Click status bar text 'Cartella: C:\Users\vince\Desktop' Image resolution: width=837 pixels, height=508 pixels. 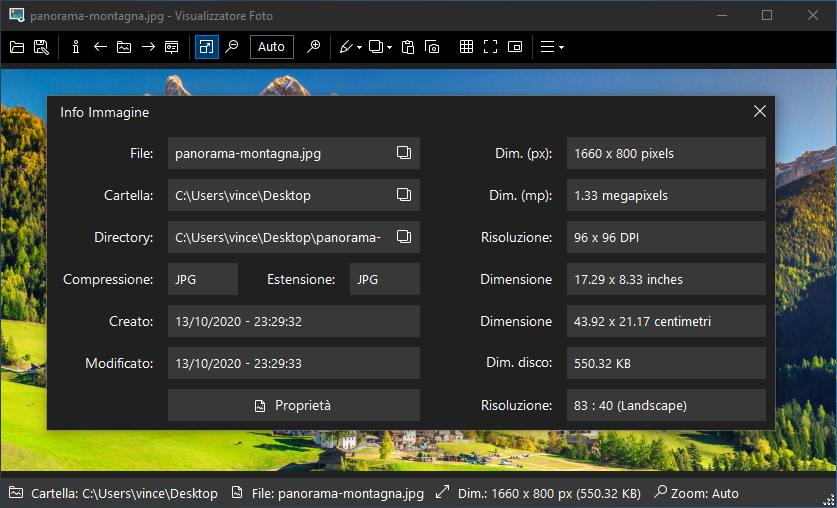tap(124, 494)
